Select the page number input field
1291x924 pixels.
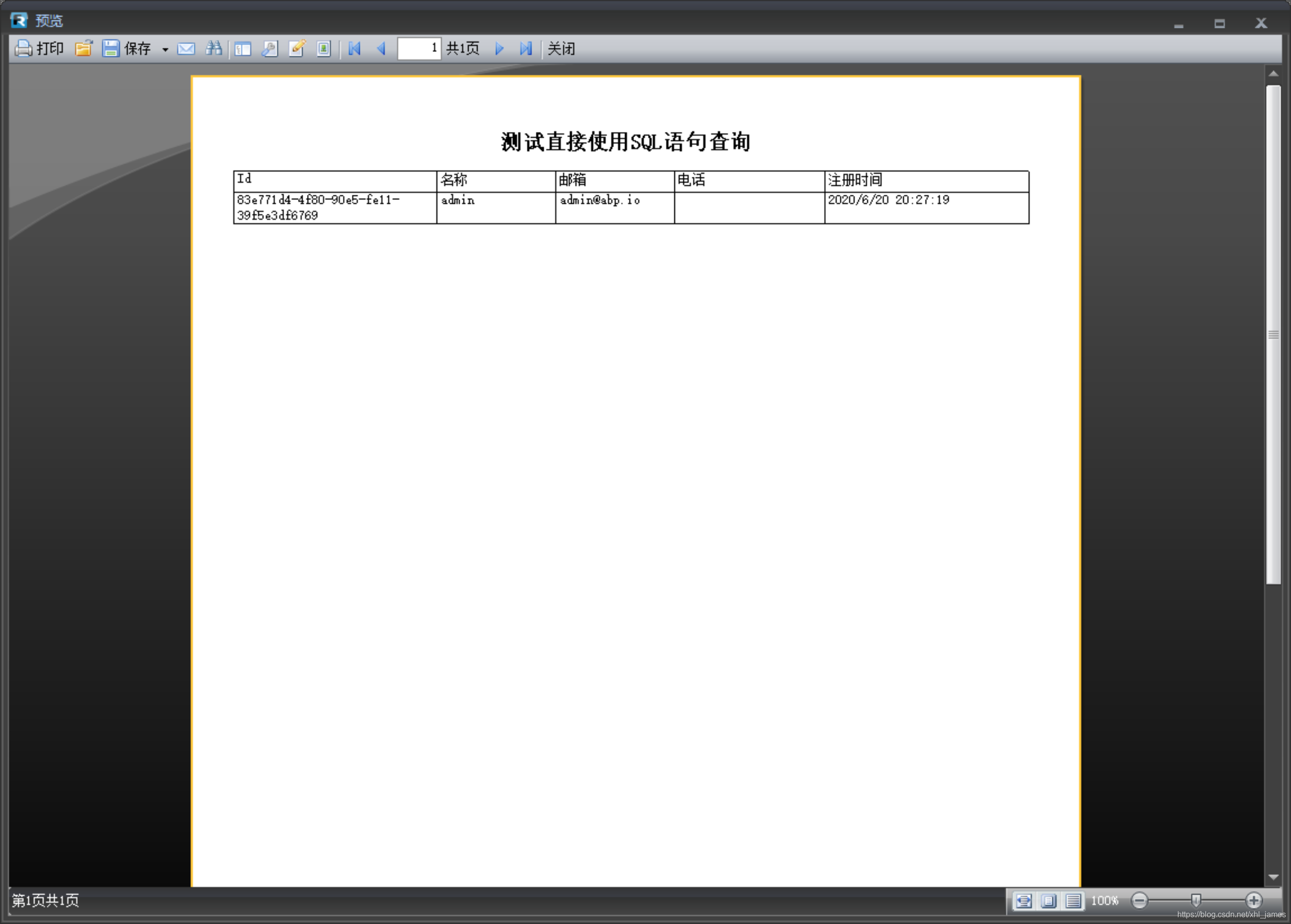[x=418, y=49]
